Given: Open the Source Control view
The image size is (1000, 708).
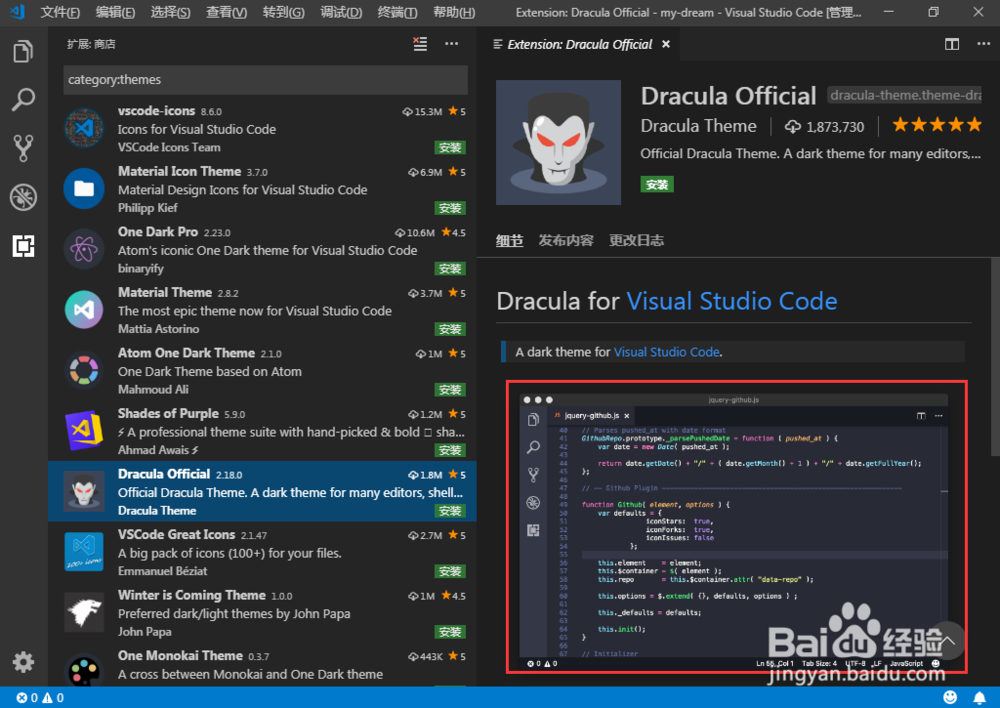Looking at the screenshot, I should [x=23, y=148].
